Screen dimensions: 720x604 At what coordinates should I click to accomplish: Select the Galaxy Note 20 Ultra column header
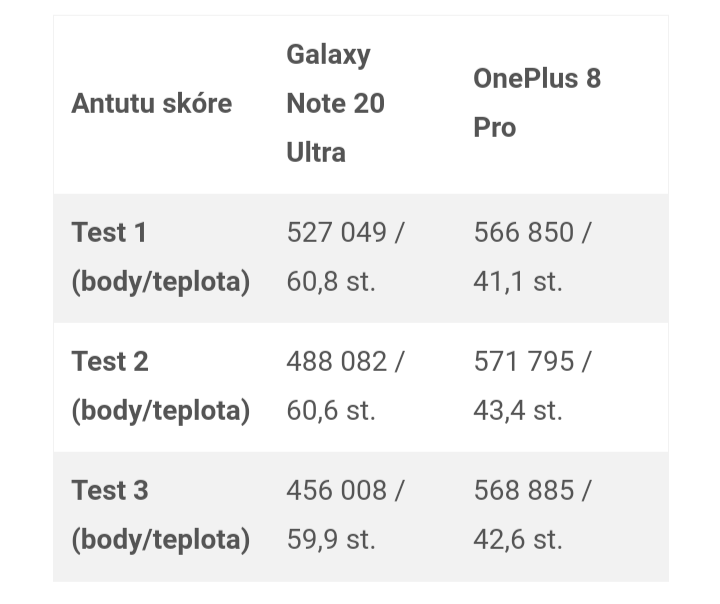click(335, 103)
